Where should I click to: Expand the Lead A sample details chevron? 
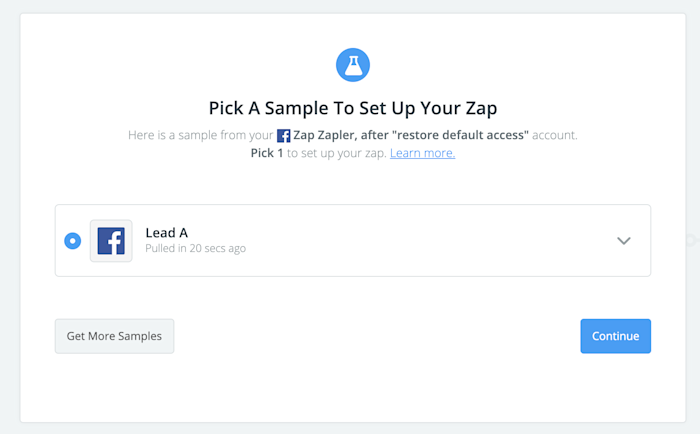[x=624, y=241]
